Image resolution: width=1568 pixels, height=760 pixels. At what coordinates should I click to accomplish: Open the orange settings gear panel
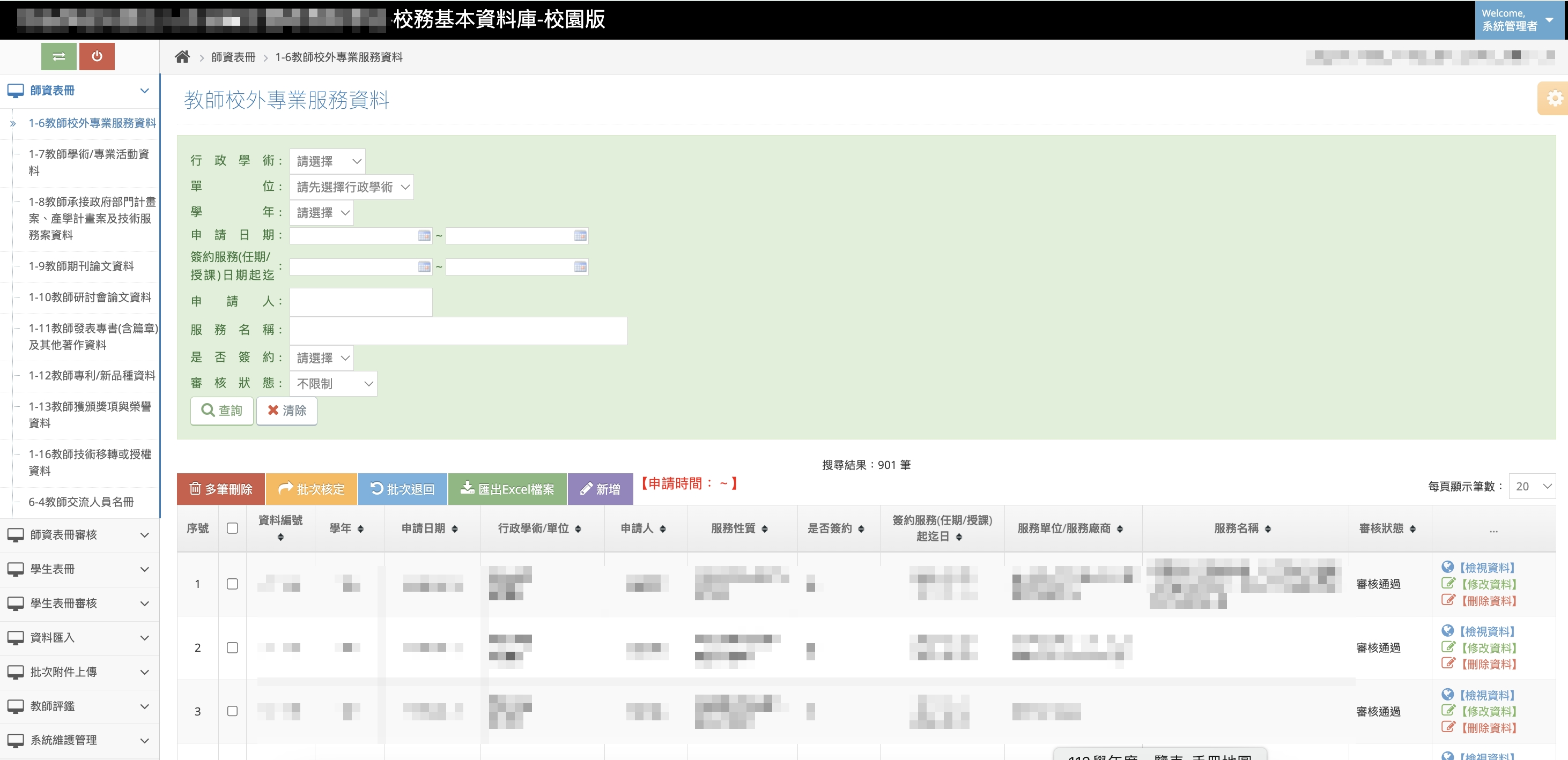[x=1554, y=98]
